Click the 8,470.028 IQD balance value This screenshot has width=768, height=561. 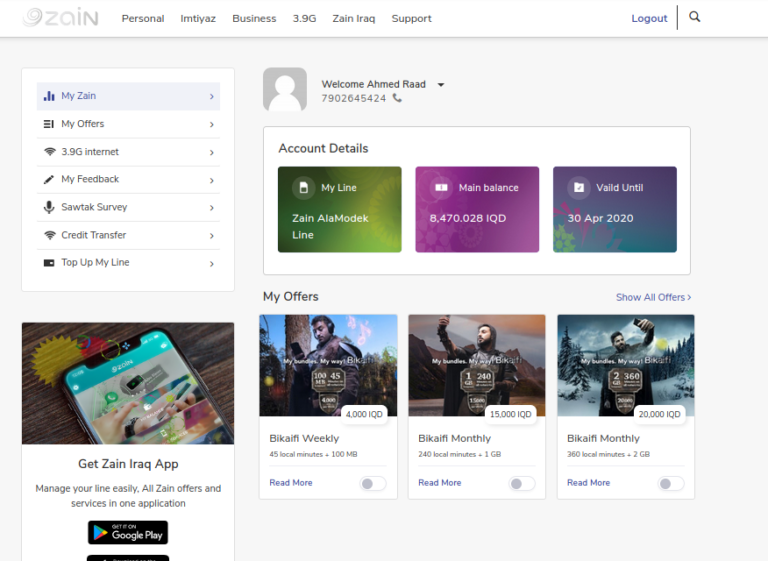tap(468, 218)
